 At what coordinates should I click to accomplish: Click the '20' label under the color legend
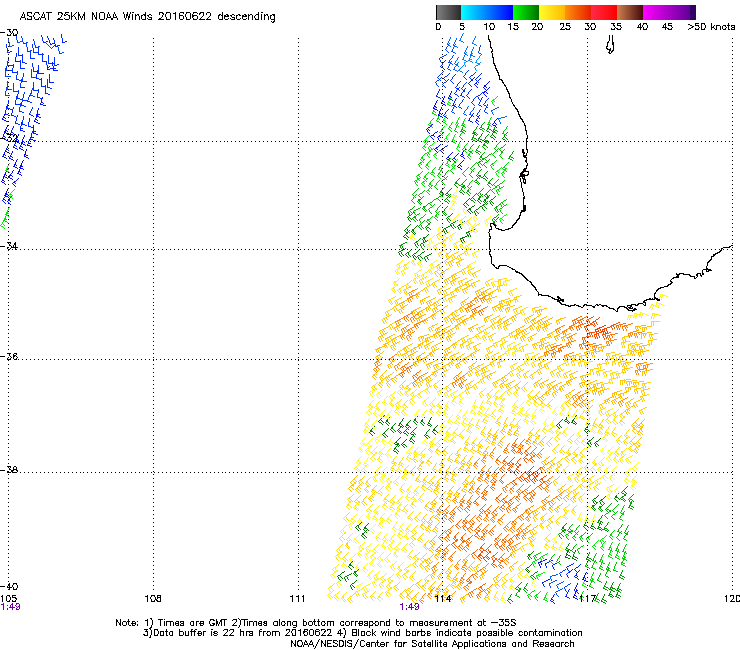click(x=537, y=27)
